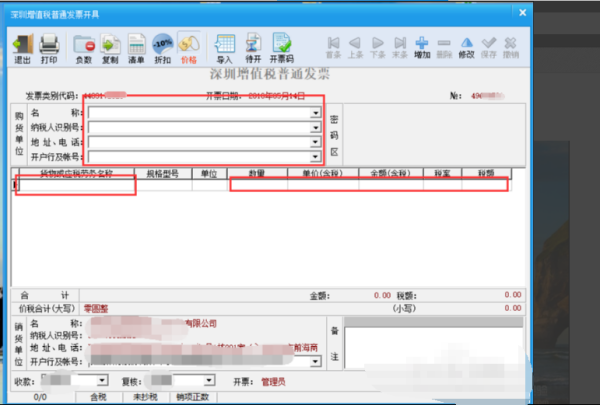Click the 数量 cell in first row
600x405 pixels.
coord(257,185)
